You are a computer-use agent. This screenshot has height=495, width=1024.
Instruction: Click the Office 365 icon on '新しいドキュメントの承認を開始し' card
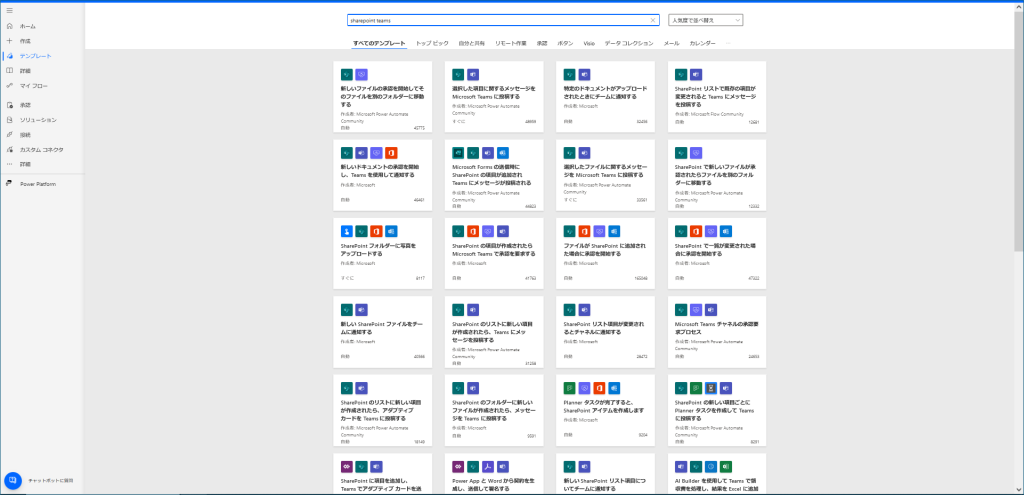tap(391, 153)
